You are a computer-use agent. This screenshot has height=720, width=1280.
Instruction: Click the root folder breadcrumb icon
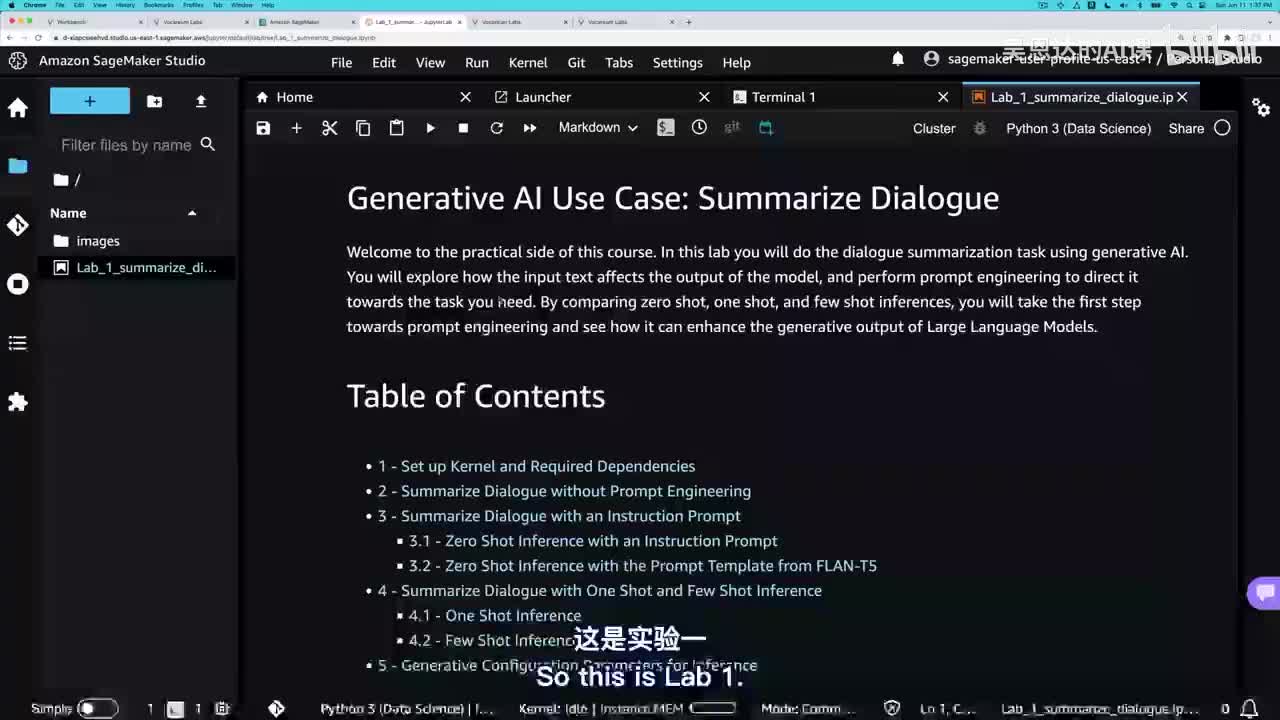coord(61,180)
